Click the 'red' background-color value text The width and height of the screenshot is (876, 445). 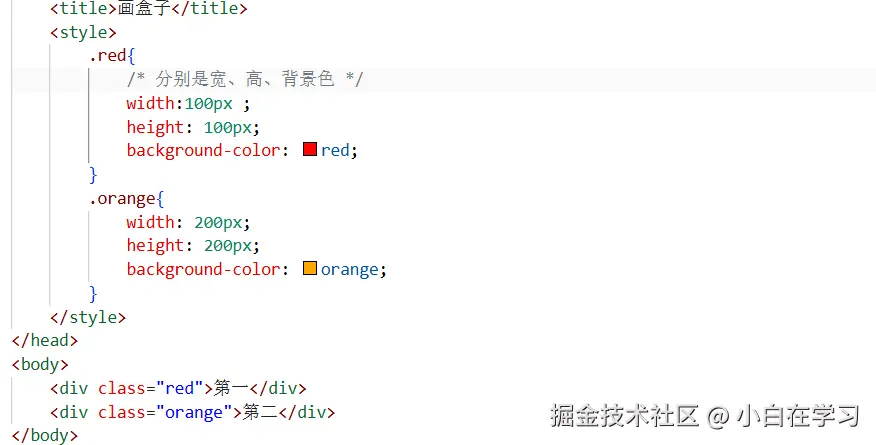[x=335, y=151]
